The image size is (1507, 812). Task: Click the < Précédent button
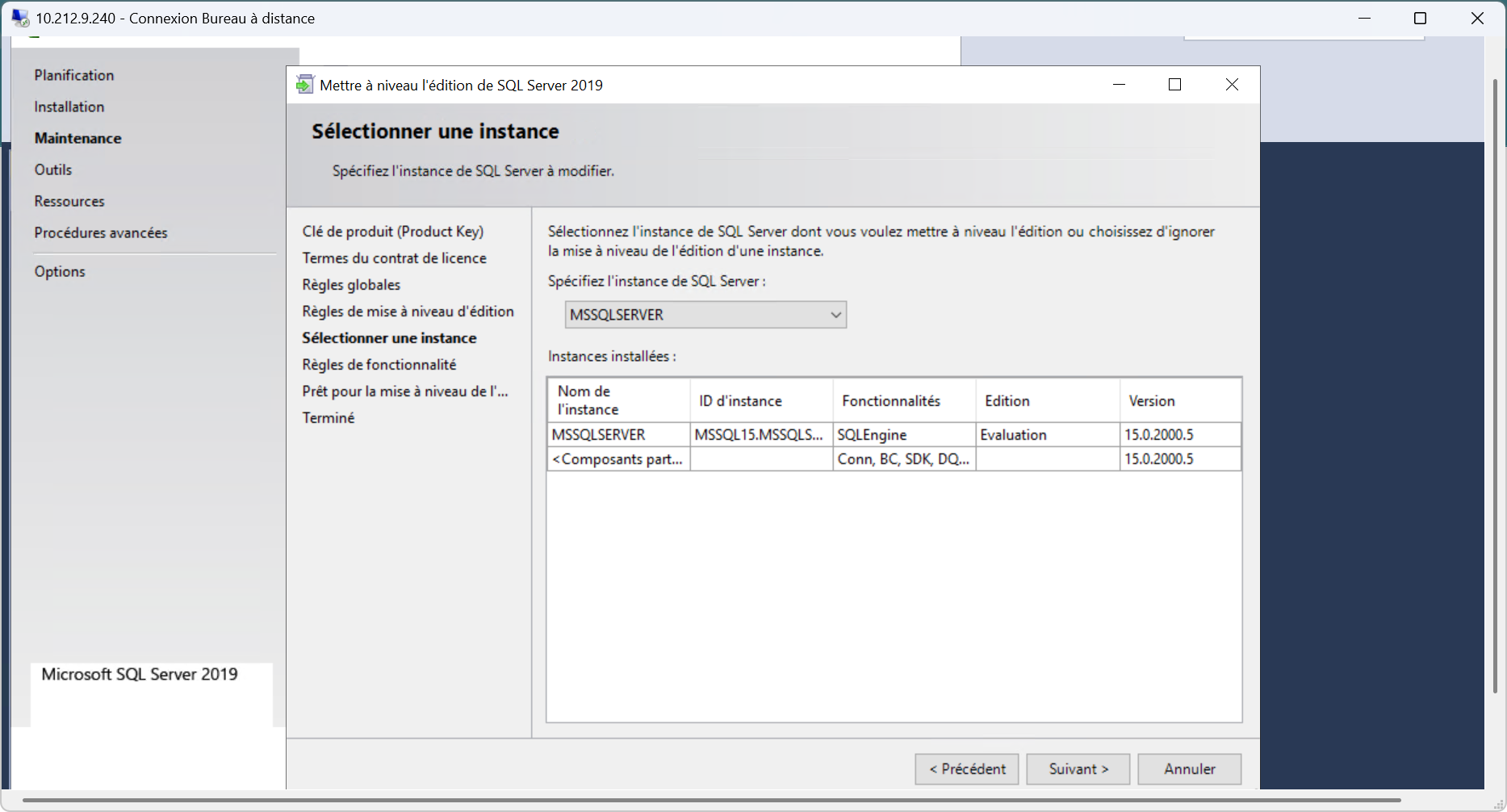(x=967, y=769)
